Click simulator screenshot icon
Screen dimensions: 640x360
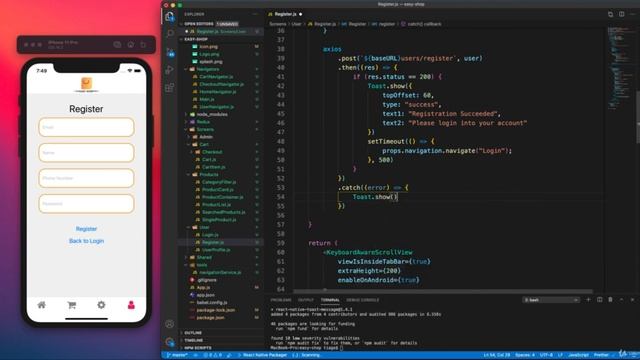click(117, 44)
